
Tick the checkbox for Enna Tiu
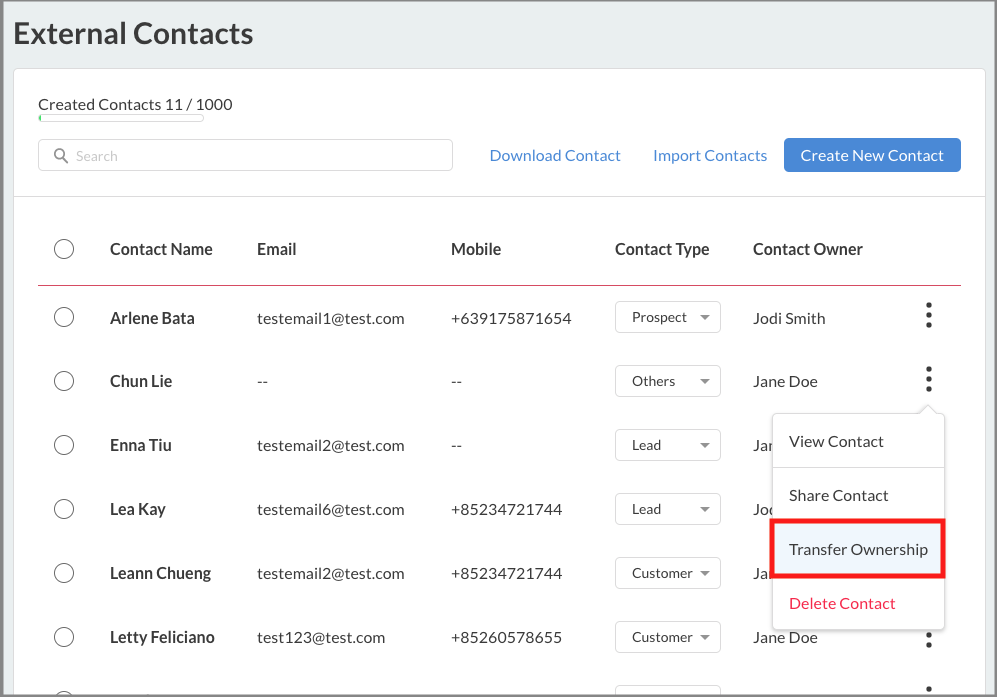(x=64, y=445)
